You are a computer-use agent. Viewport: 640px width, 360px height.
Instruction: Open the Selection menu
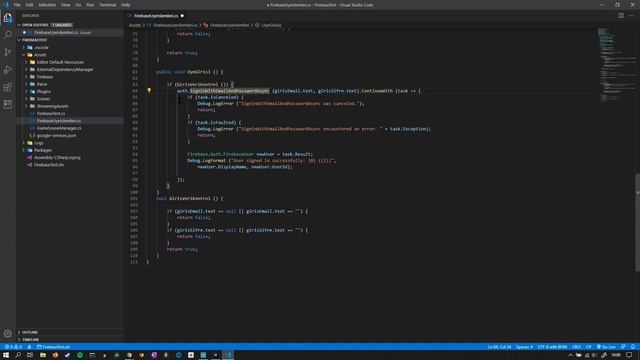(x=47, y=5)
